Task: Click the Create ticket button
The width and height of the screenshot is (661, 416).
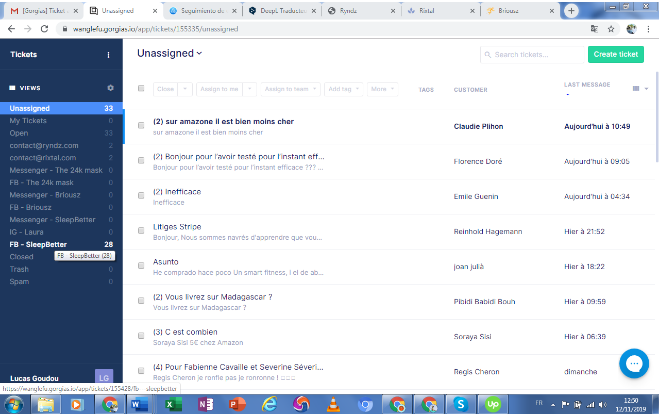Action: click(x=615, y=54)
